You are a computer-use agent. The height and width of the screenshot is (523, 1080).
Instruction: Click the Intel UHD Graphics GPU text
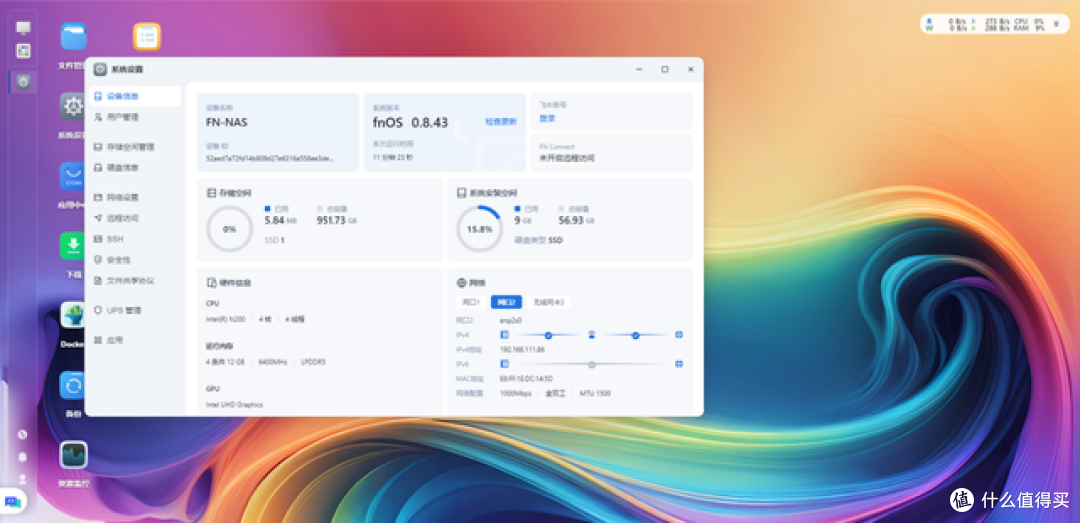click(234, 404)
